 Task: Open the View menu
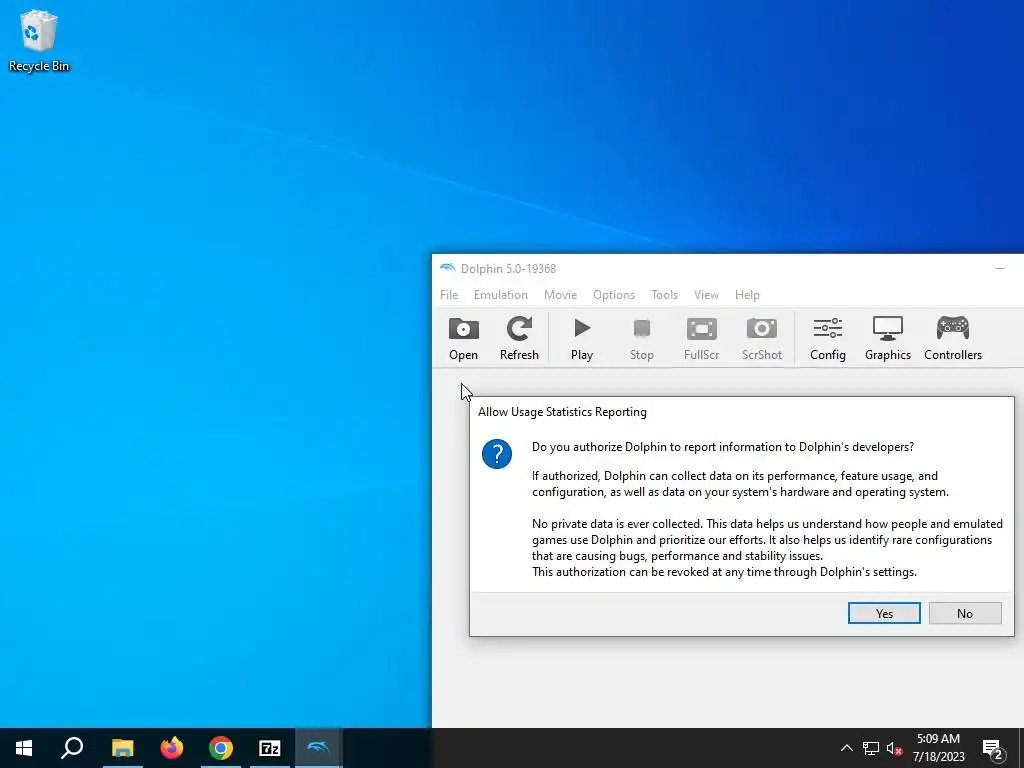coord(706,295)
